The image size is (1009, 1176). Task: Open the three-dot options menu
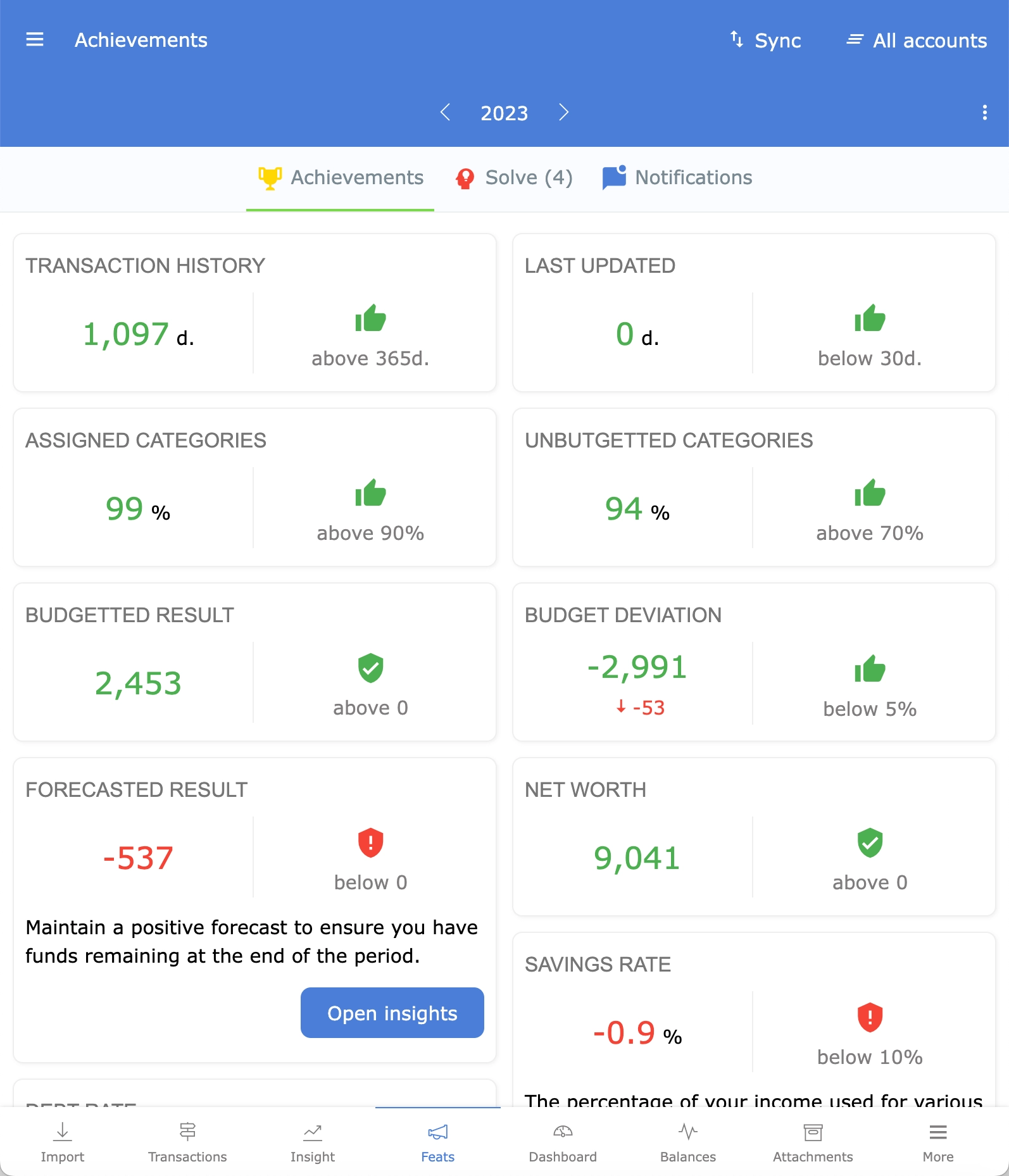point(984,113)
